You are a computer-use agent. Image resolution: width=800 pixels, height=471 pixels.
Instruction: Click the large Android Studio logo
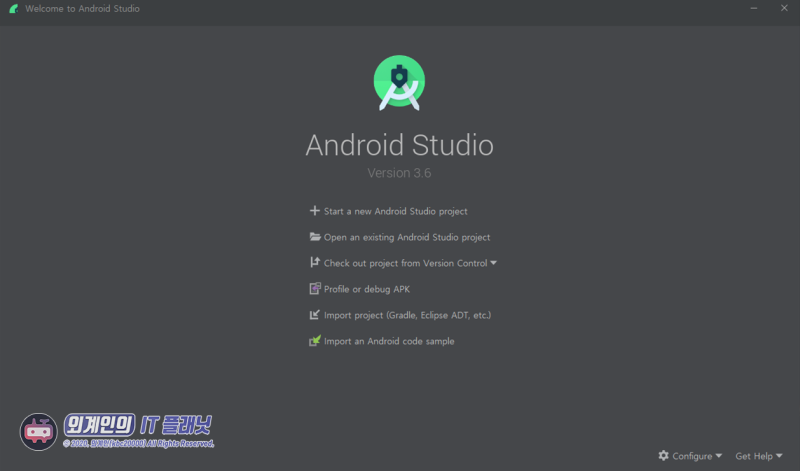click(x=399, y=83)
